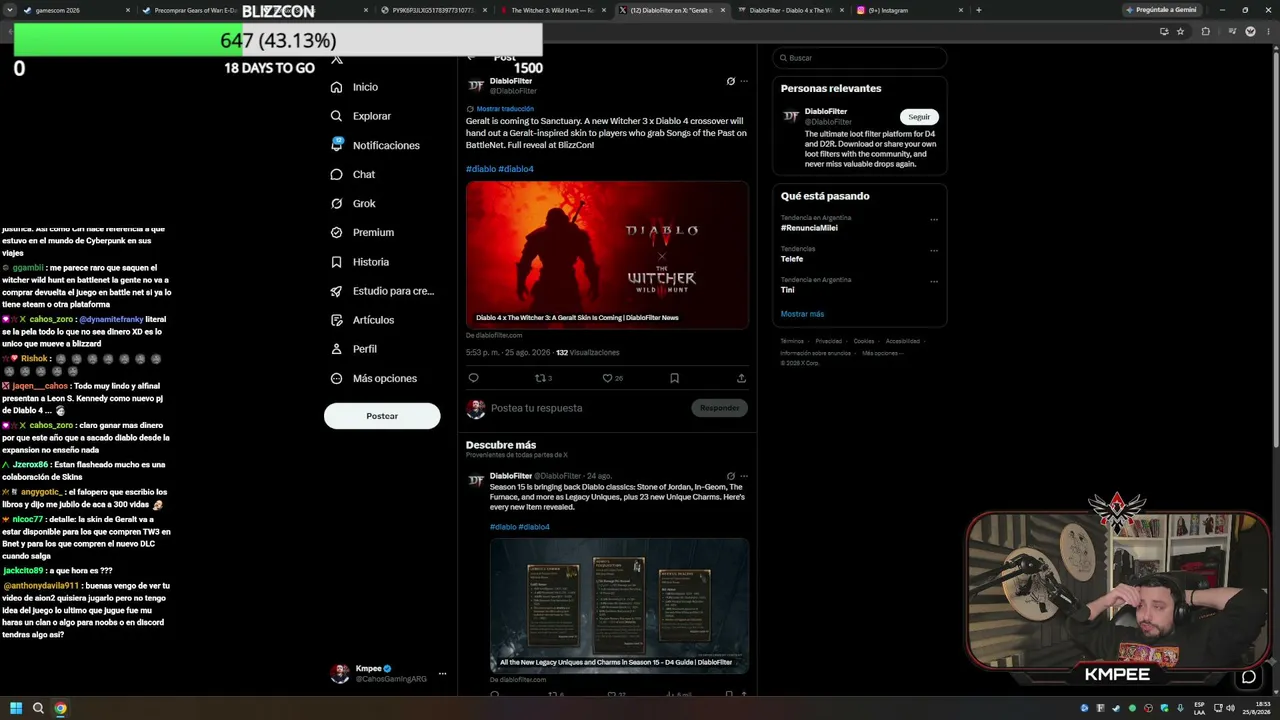Click the ESP LAA language indicator
This screenshot has height=720, width=1280.
(x=1199, y=708)
